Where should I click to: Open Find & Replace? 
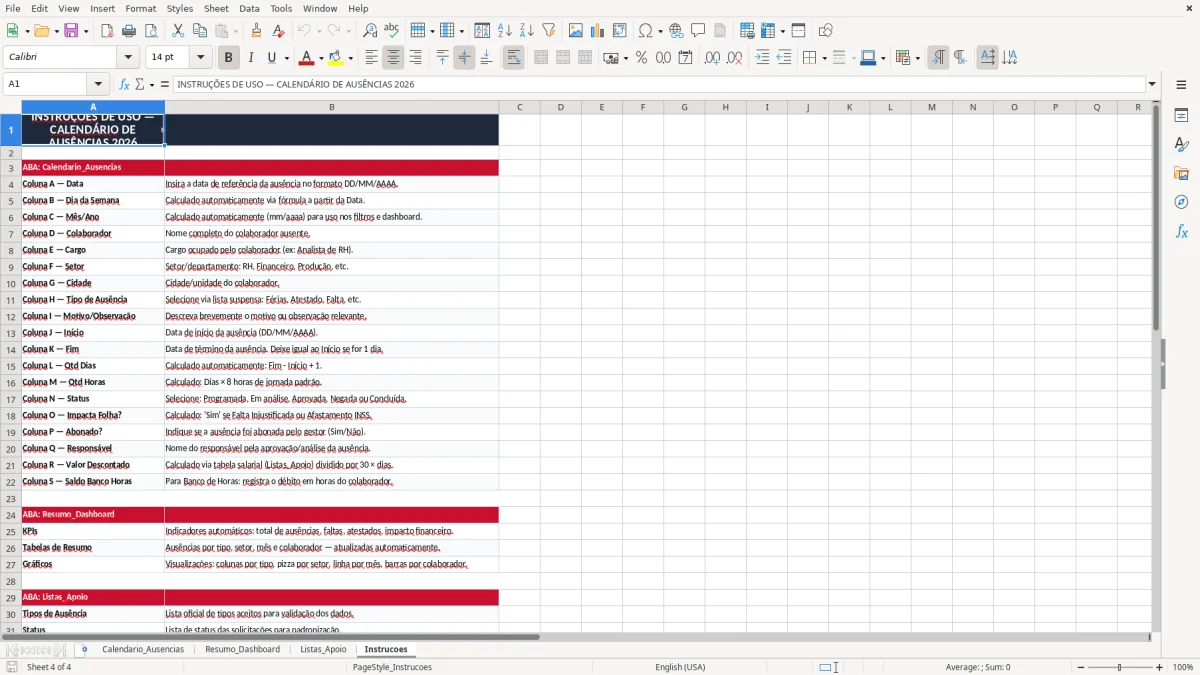click(x=370, y=31)
